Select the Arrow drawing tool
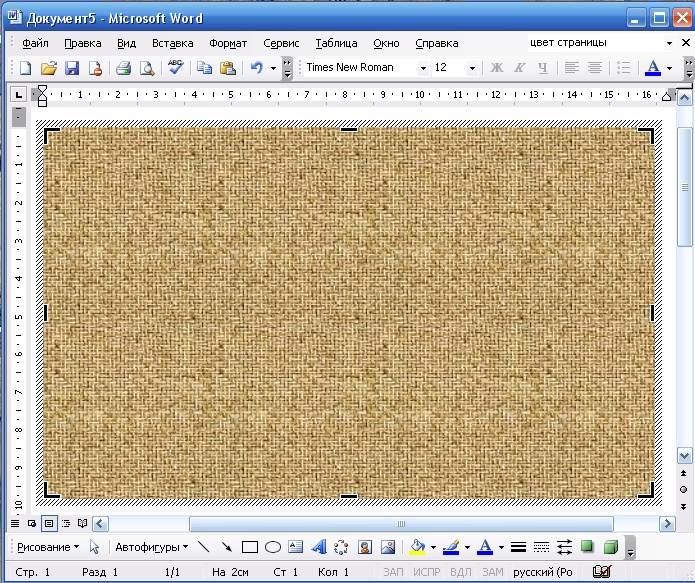The image size is (695, 583). click(x=226, y=547)
